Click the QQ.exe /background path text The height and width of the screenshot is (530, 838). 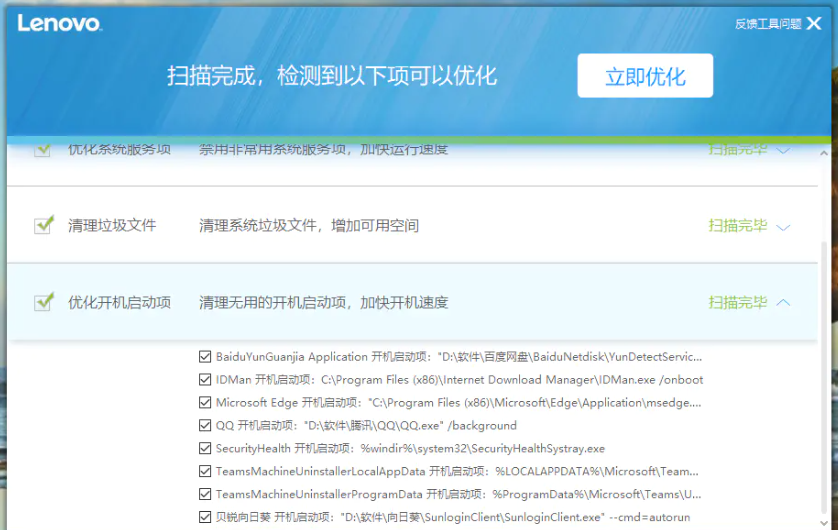[410, 426]
